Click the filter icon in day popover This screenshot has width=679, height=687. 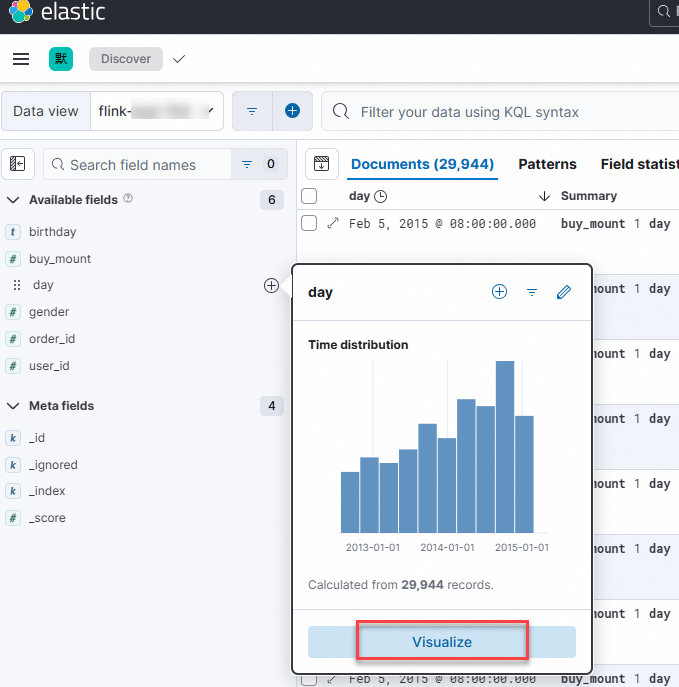pyautogui.click(x=532, y=292)
